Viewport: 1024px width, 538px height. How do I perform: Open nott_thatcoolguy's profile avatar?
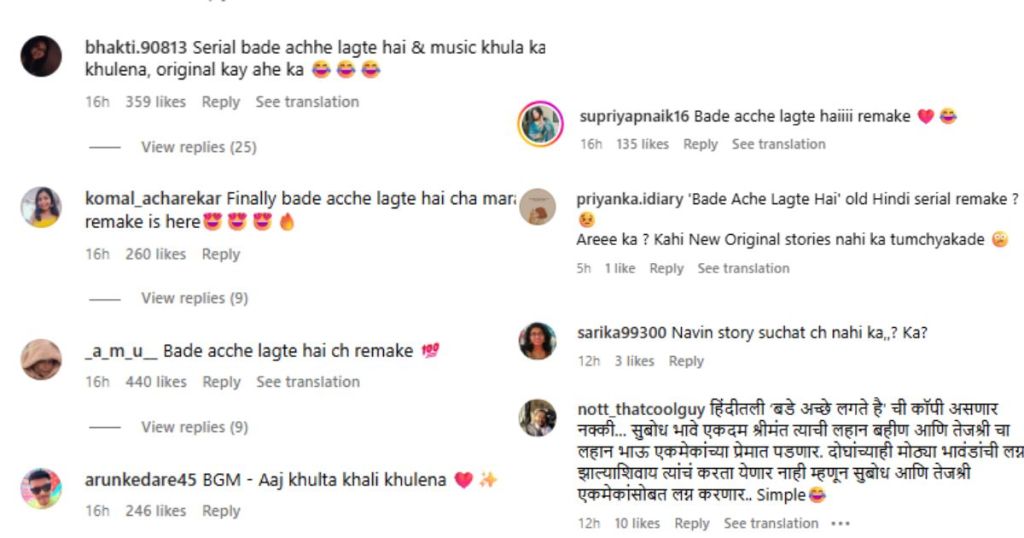tap(537, 418)
